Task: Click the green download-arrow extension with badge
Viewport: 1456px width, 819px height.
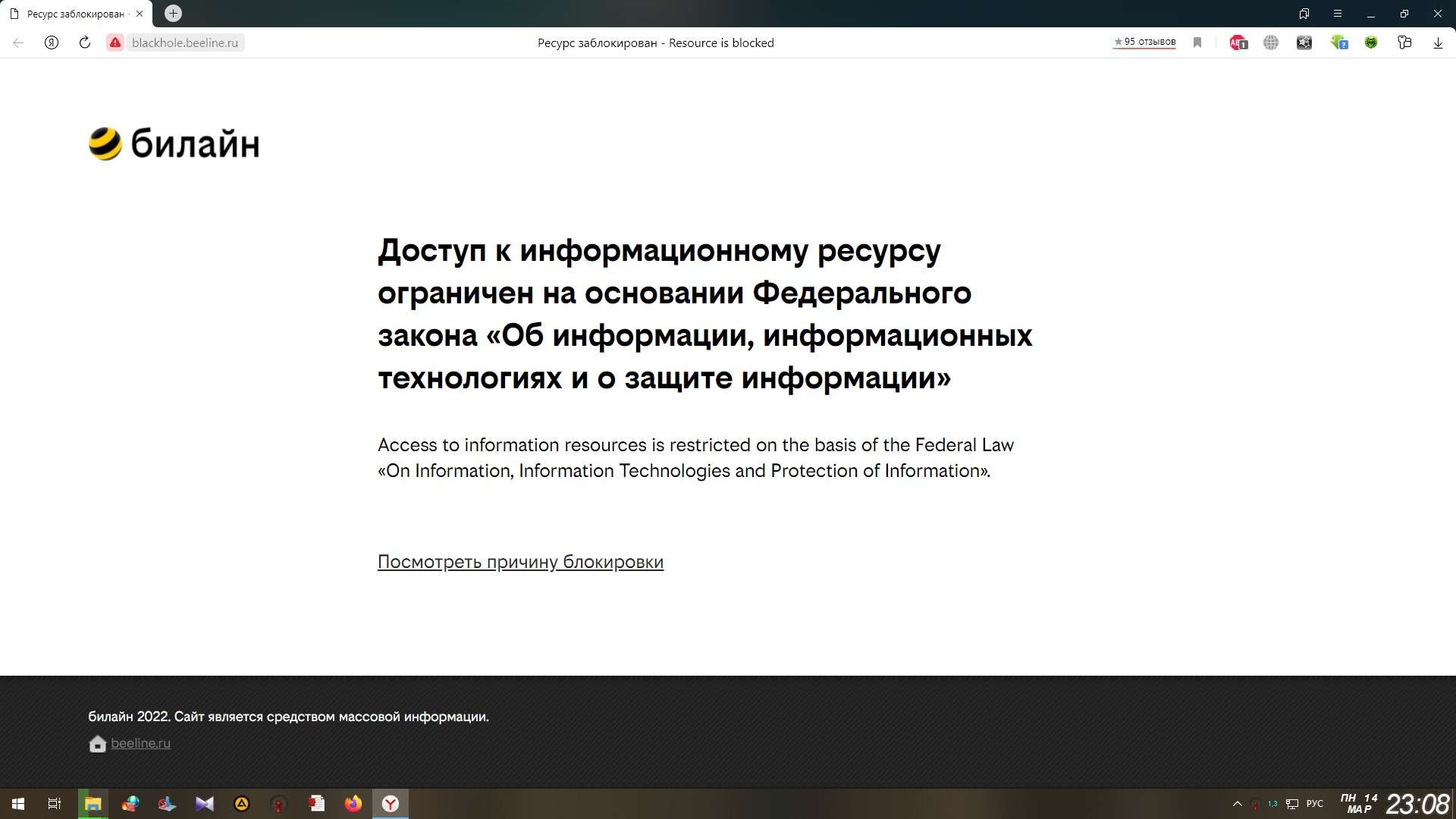Action: click(1338, 42)
